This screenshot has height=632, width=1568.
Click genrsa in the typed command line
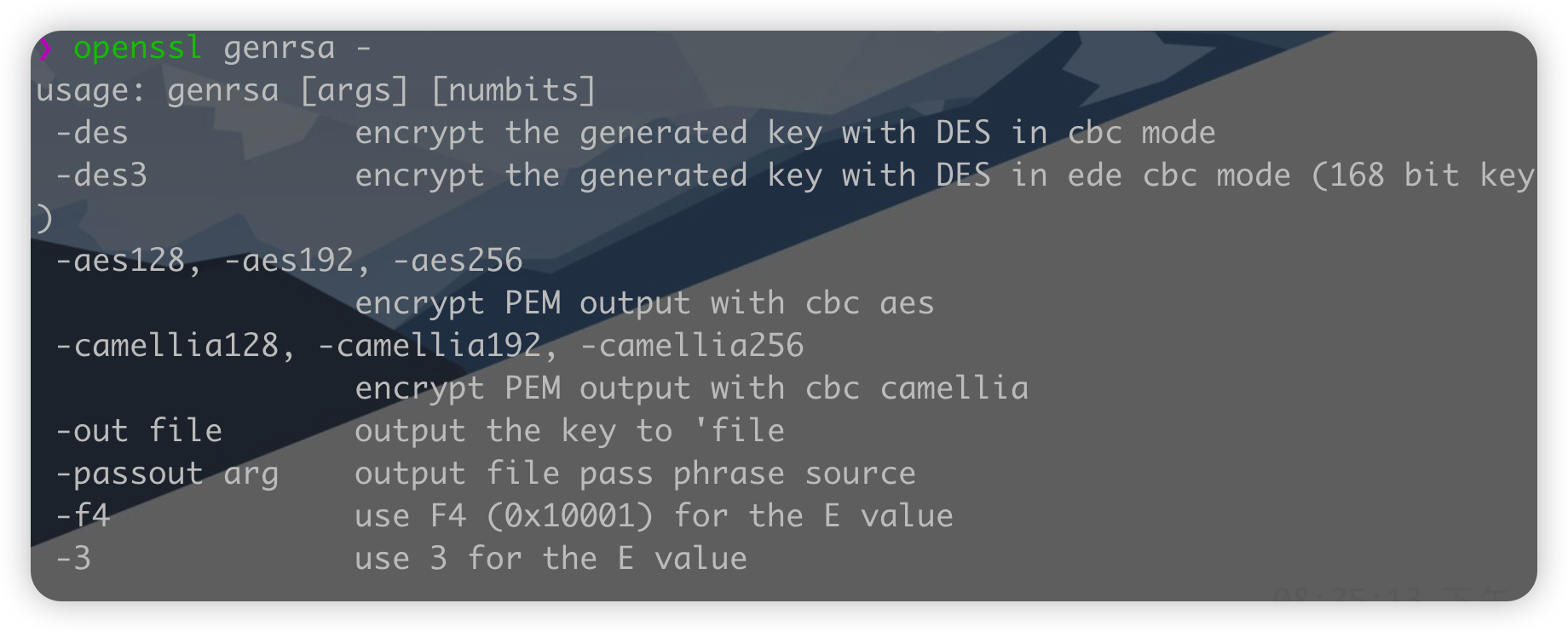(279, 49)
